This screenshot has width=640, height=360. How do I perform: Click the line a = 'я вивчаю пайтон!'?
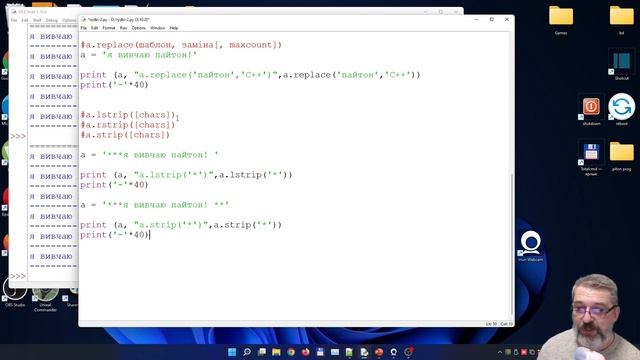click(138, 55)
